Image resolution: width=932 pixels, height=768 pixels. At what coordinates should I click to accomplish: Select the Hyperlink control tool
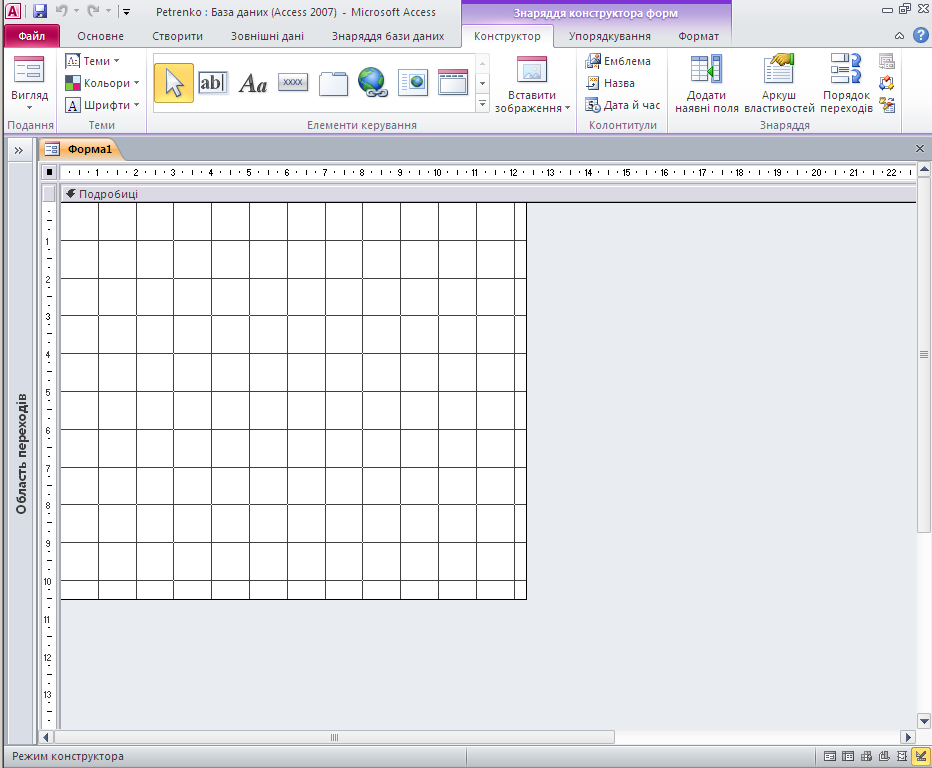[373, 82]
